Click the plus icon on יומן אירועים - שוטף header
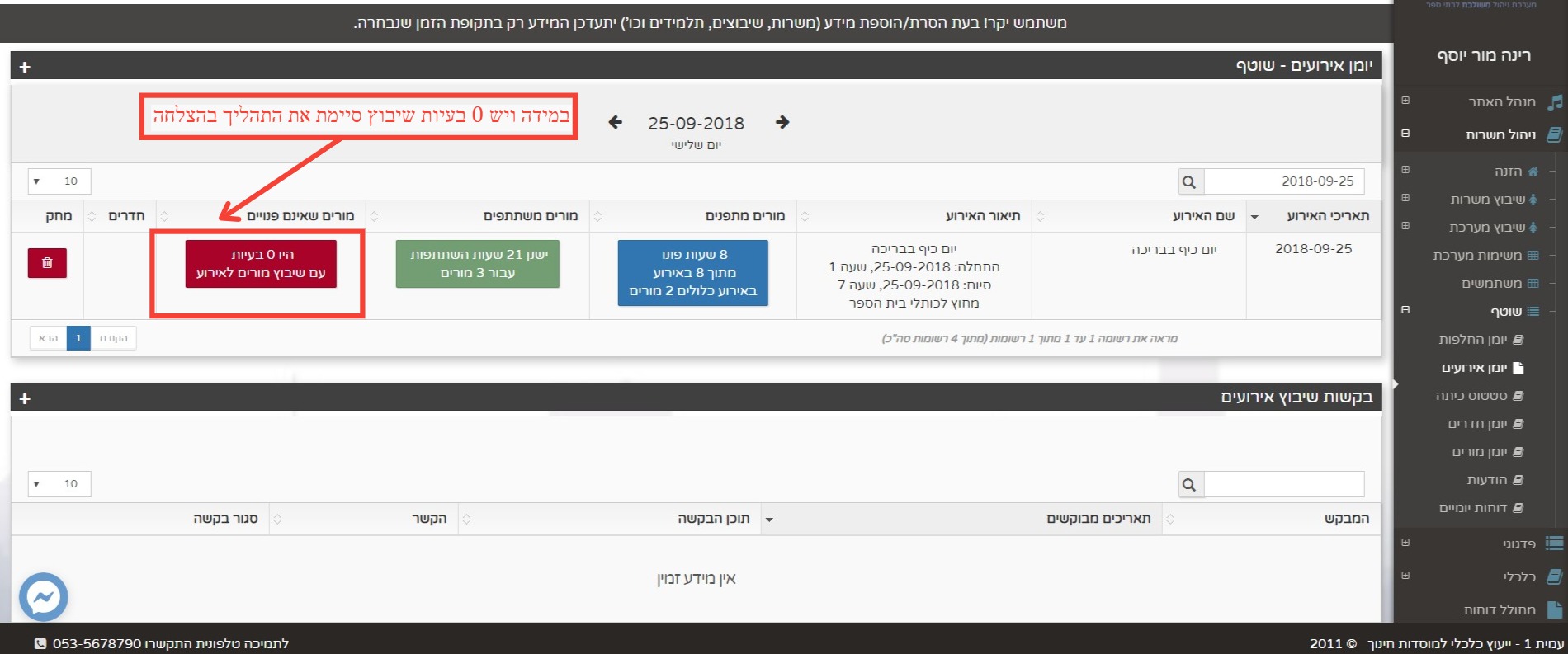 click(25, 67)
